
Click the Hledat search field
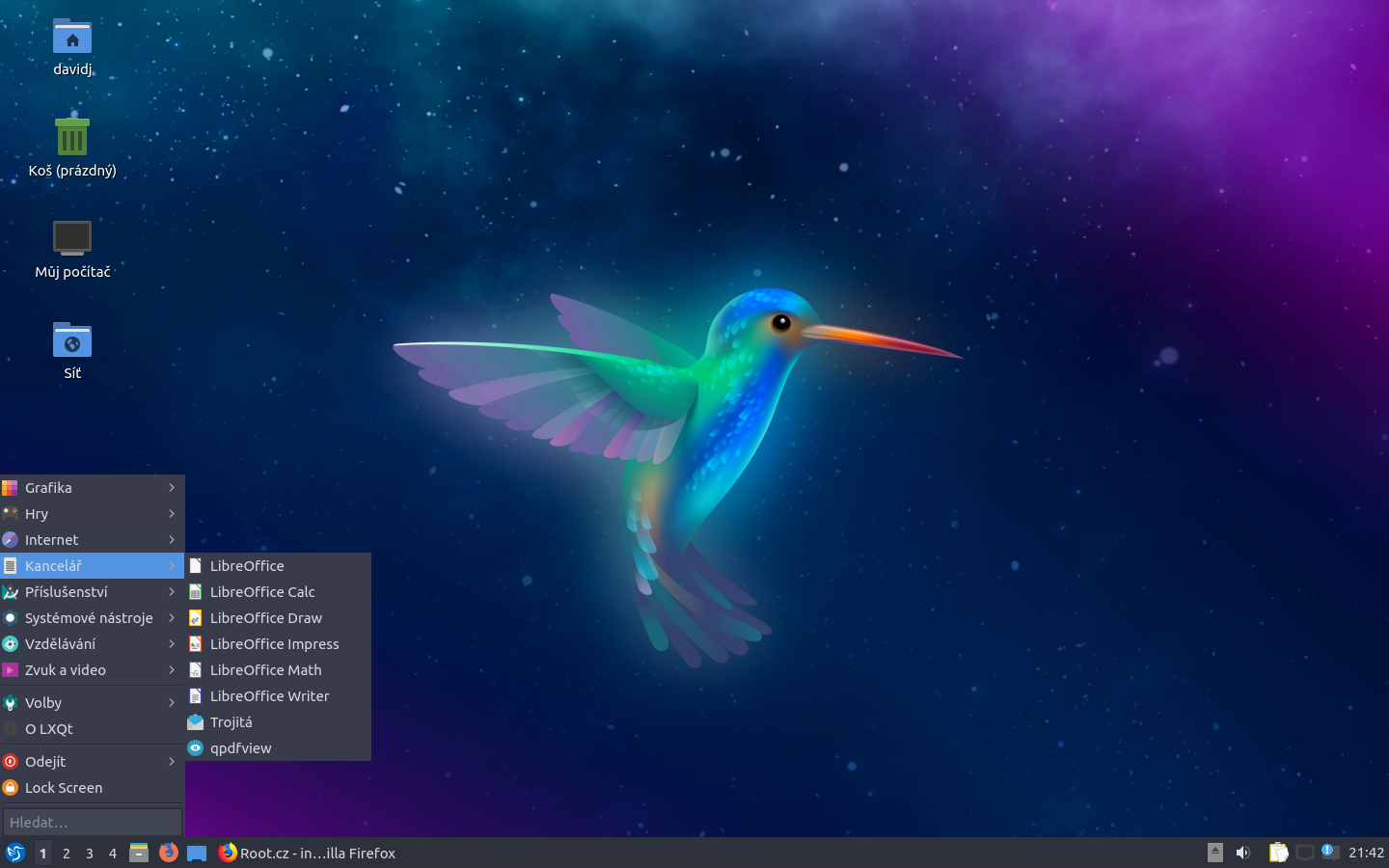click(92, 822)
